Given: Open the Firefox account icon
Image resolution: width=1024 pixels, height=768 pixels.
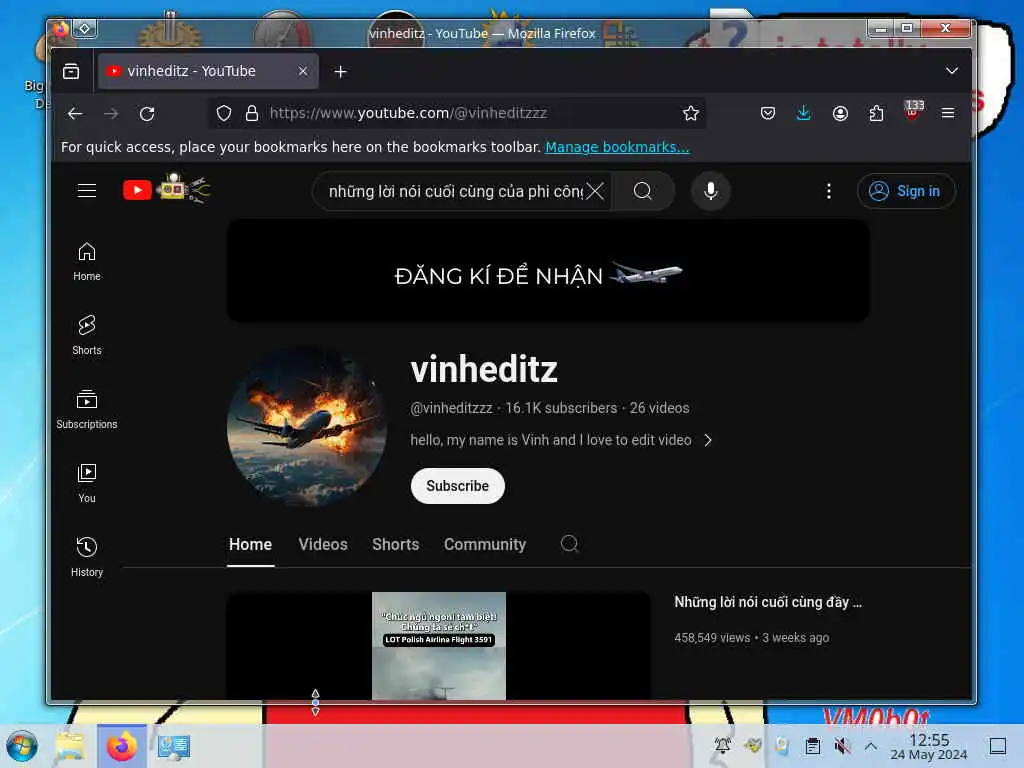Looking at the screenshot, I should tap(840, 114).
